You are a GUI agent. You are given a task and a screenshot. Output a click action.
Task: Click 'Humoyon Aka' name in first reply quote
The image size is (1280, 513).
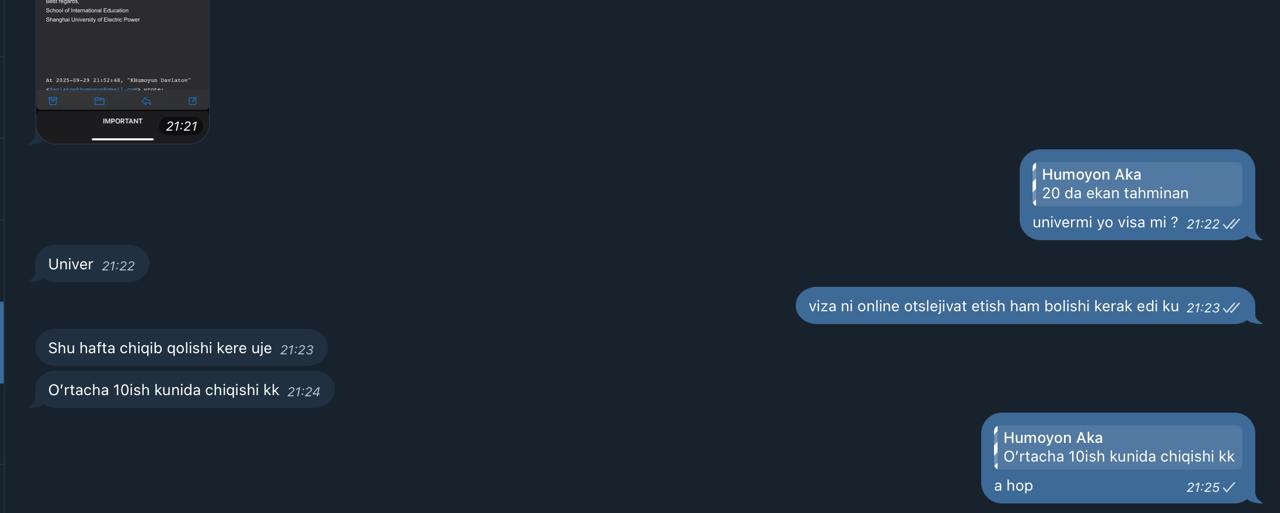[1091, 174]
